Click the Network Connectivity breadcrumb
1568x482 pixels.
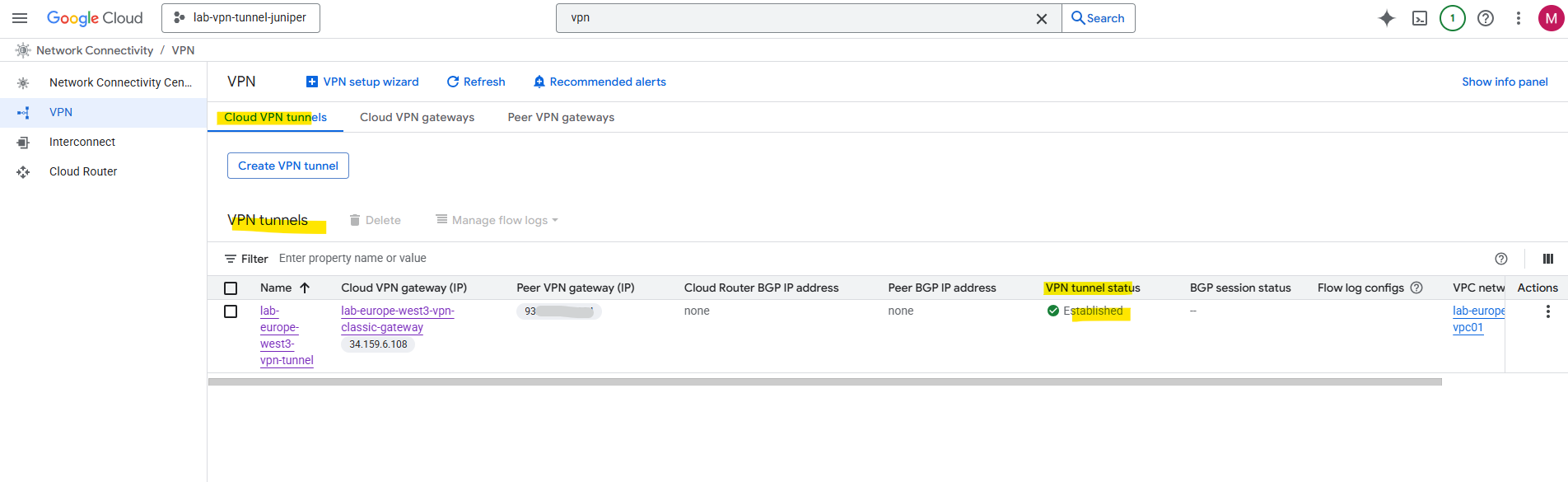click(95, 50)
